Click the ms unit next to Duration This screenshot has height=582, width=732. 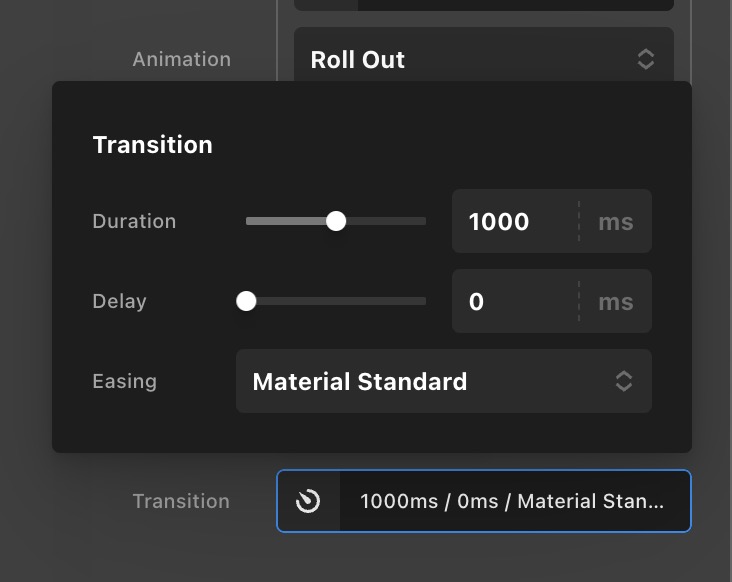(615, 221)
